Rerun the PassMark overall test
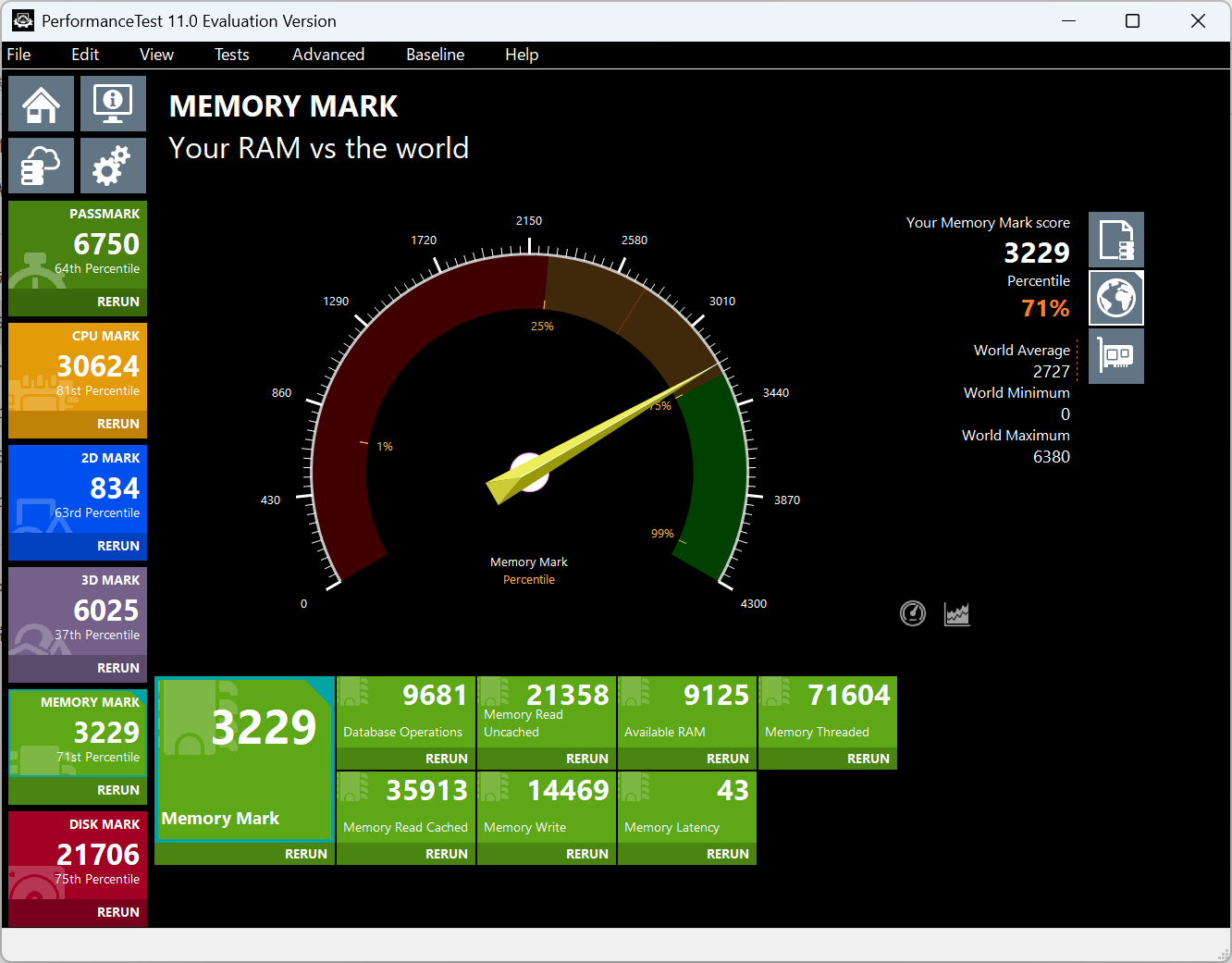The width and height of the screenshot is (1232, 963). (118, 302)
